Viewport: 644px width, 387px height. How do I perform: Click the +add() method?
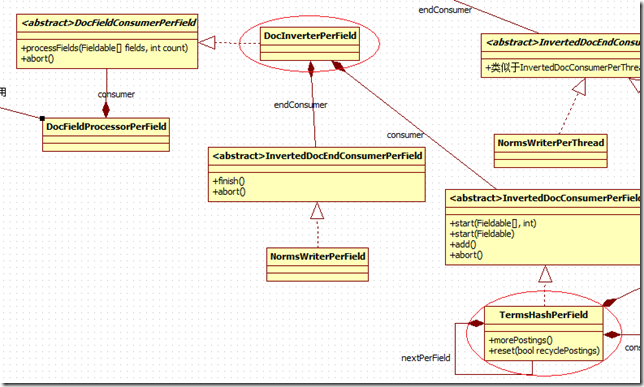pos(463,244)
